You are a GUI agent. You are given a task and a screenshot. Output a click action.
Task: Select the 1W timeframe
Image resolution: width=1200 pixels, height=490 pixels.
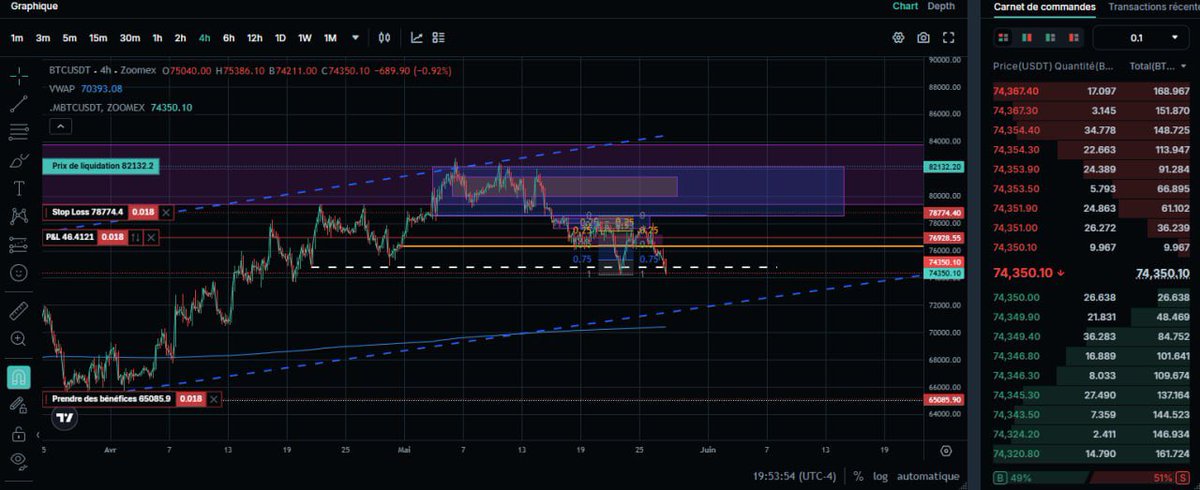point(305,38)
